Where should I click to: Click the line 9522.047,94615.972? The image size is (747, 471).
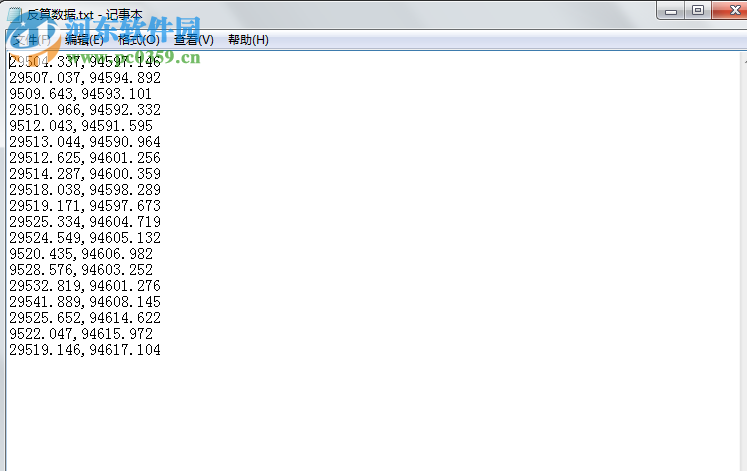click(81, 334)
